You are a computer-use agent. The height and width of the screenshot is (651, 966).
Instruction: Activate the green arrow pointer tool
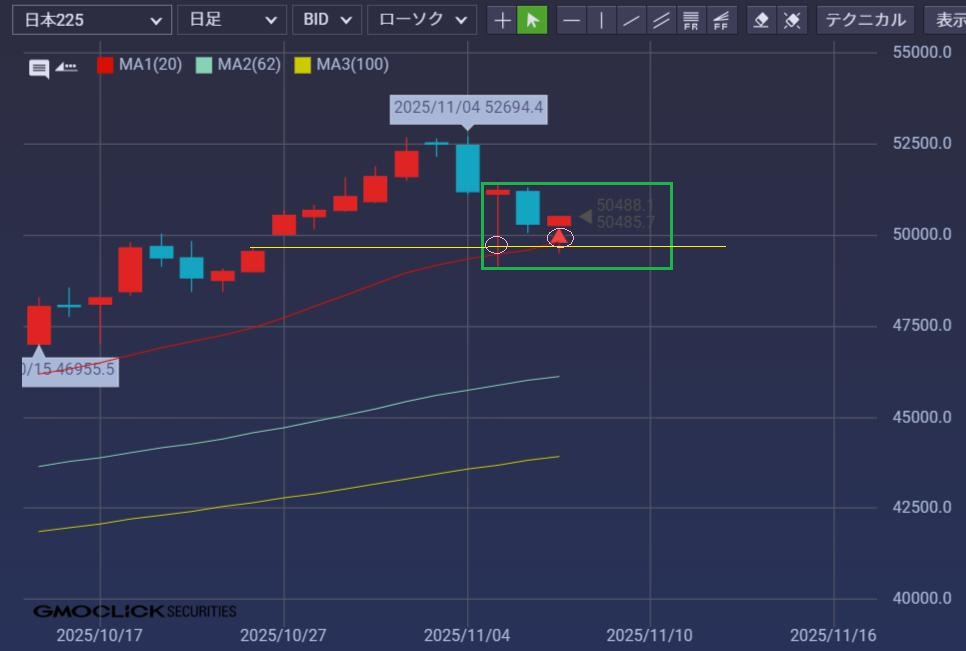[532, 20]
